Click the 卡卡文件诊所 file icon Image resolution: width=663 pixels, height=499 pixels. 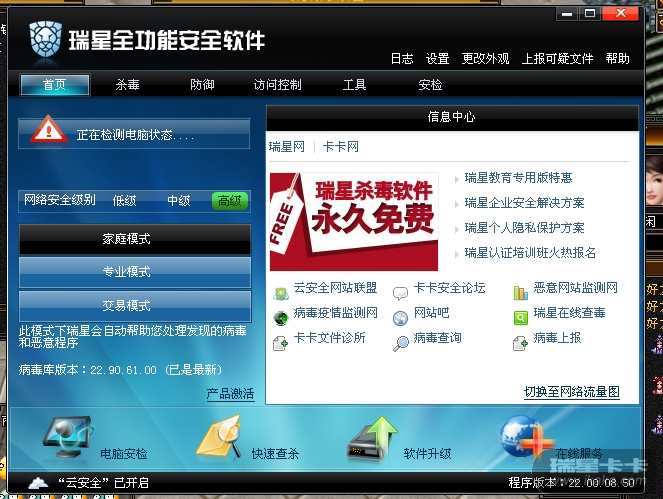tap(281, 343)
